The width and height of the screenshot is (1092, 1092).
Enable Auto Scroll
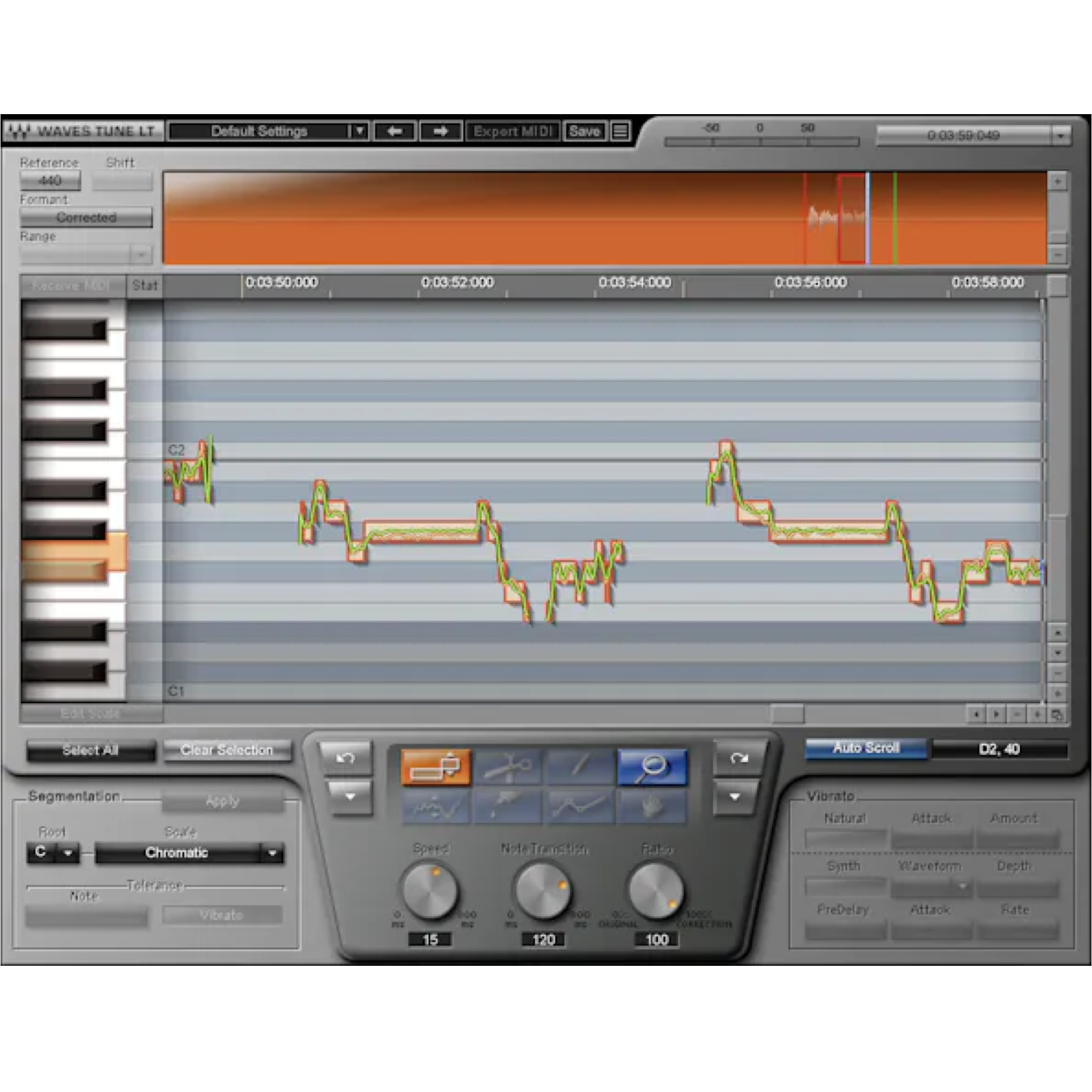click(868, 749)
